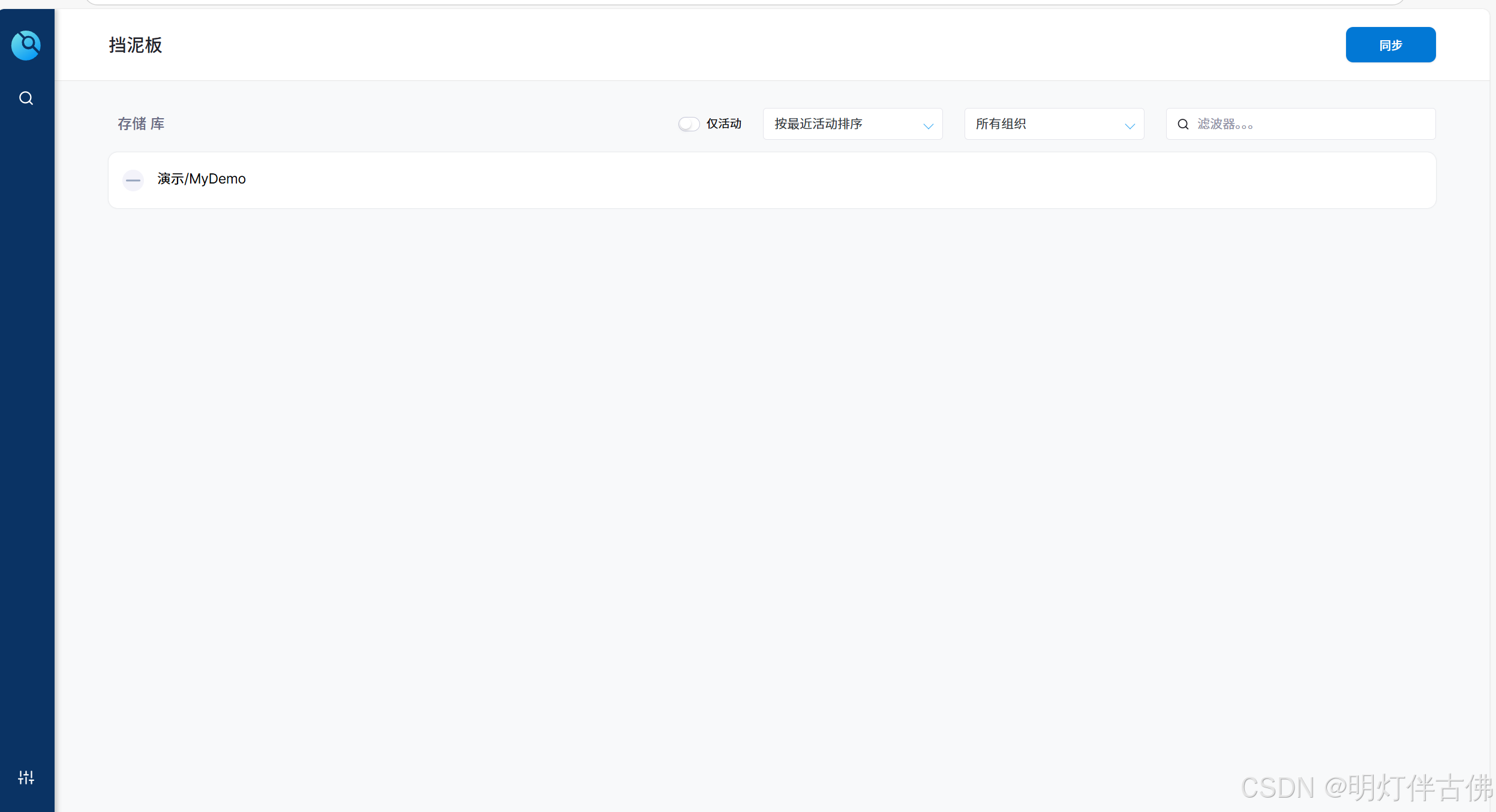This screenshot has width=1496, height=812.
Task: Click the 存储 库 section heading
Action: 141,124
